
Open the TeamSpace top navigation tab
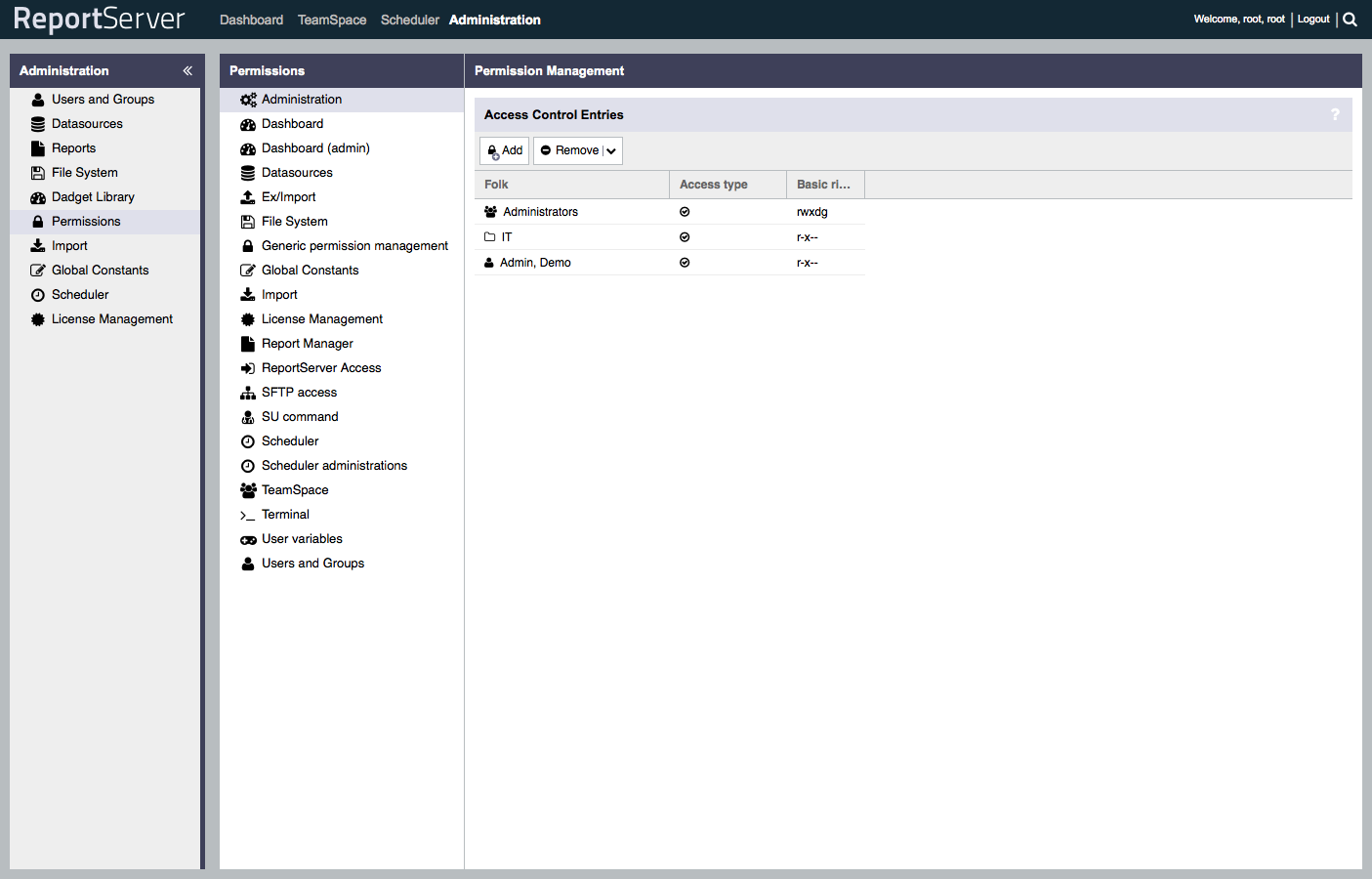click(x=332, y=20)
